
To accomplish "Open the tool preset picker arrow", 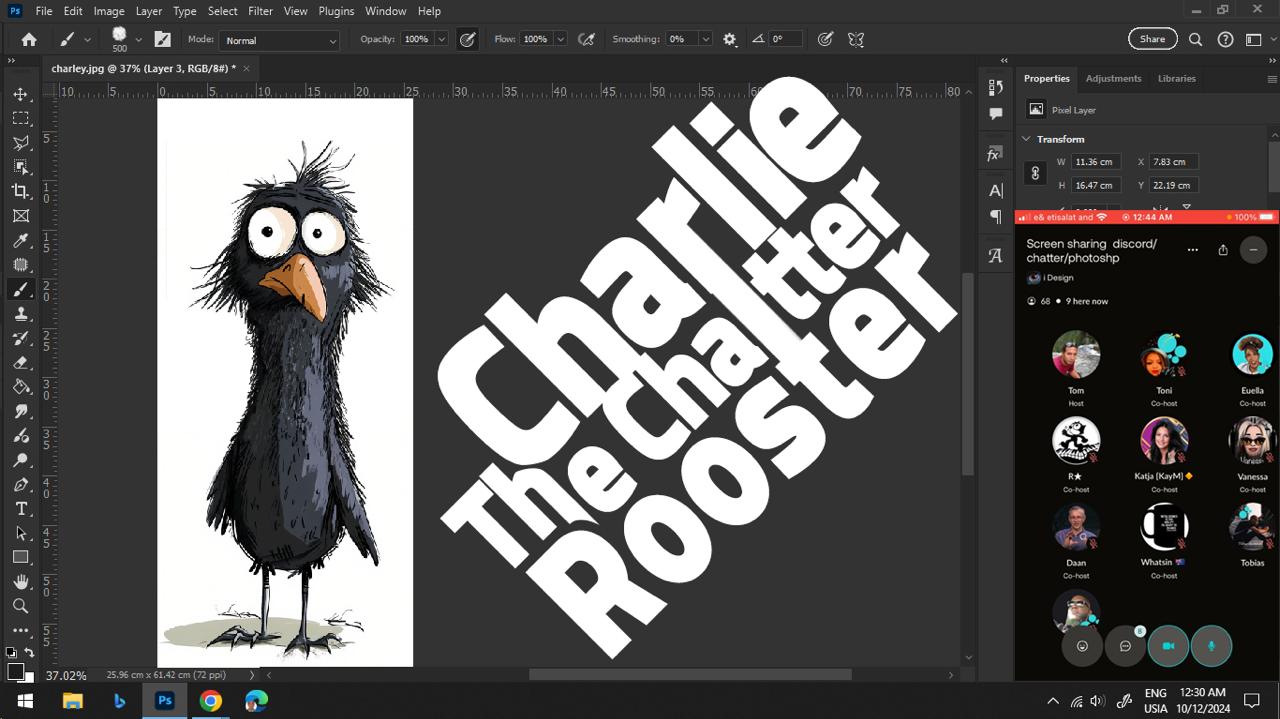I will pos(88,39).
